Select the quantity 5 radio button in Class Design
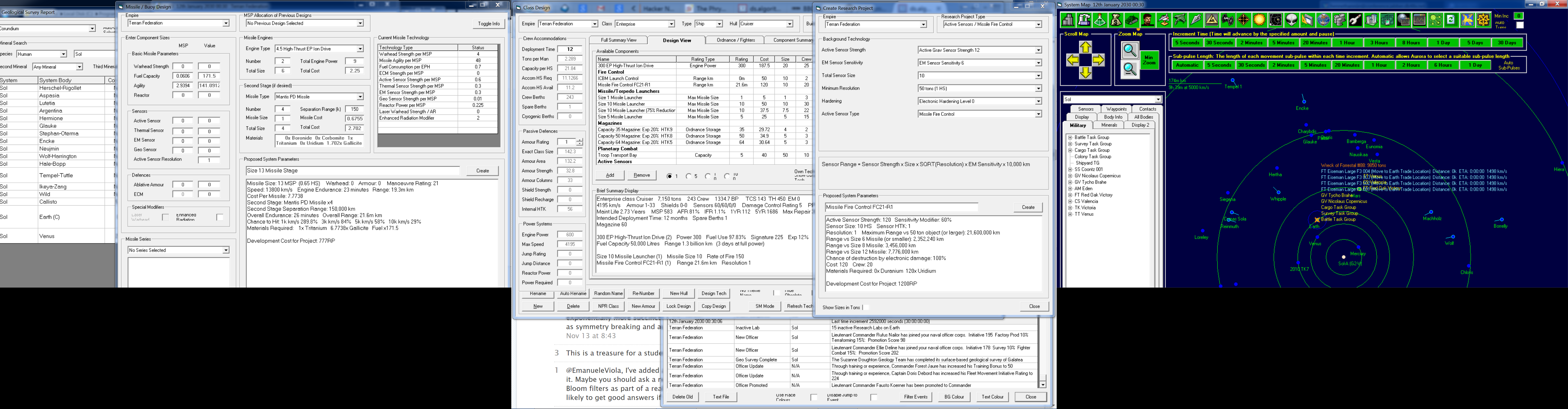This screenshot has height=409, width=1568. [x=689, y=176]
